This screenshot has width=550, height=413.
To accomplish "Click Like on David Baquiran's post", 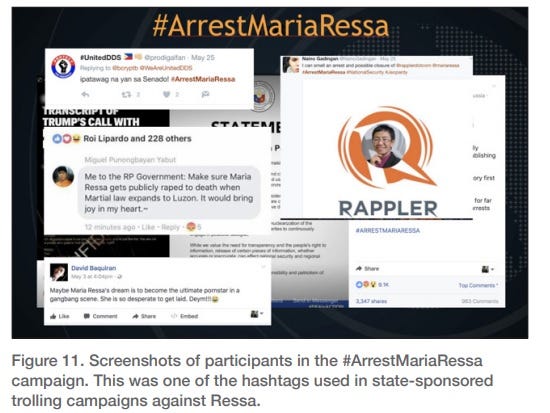I will pyautogui.click(x=60, y=316).
